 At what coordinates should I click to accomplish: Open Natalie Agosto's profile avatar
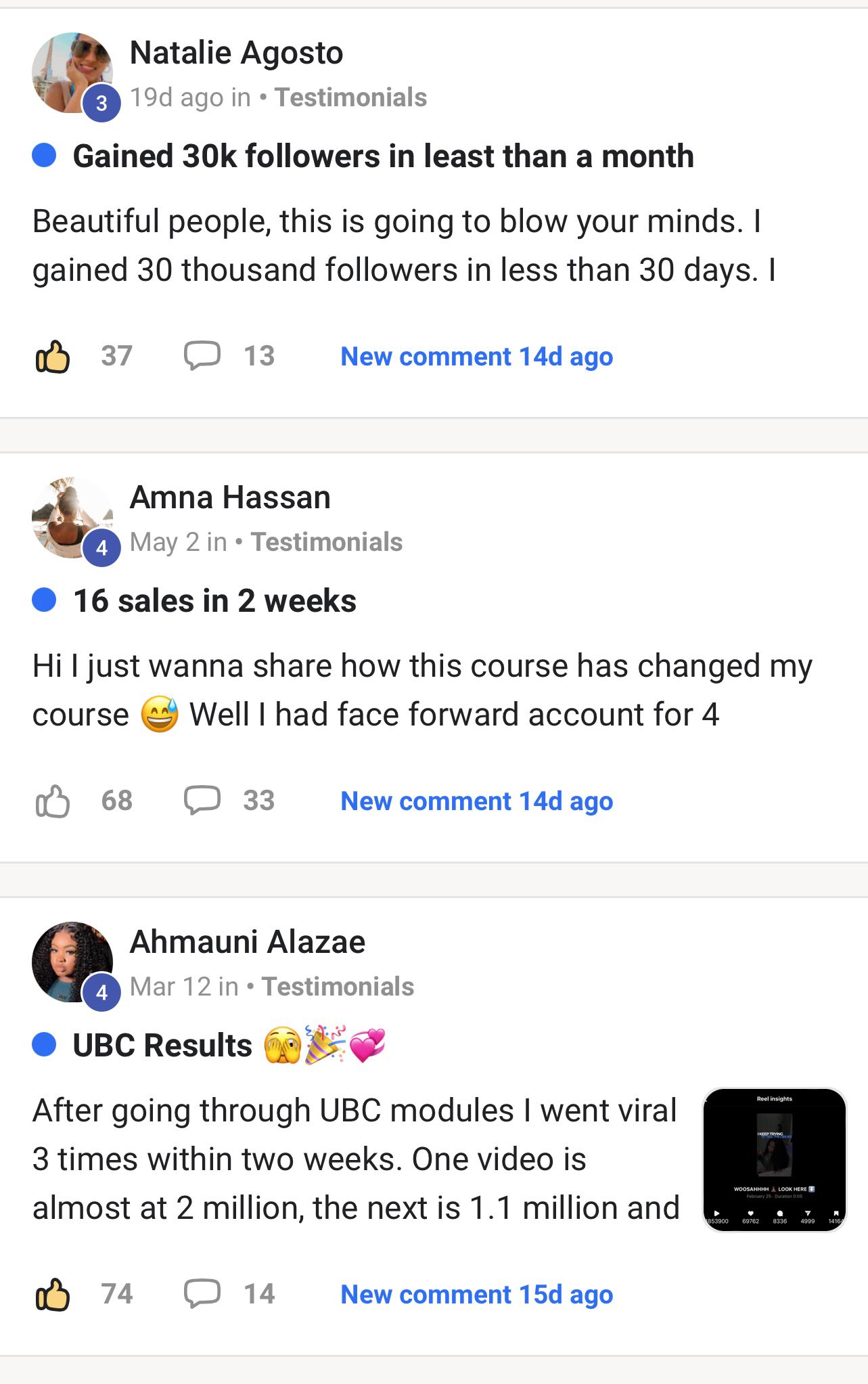(x=72, y=72)
